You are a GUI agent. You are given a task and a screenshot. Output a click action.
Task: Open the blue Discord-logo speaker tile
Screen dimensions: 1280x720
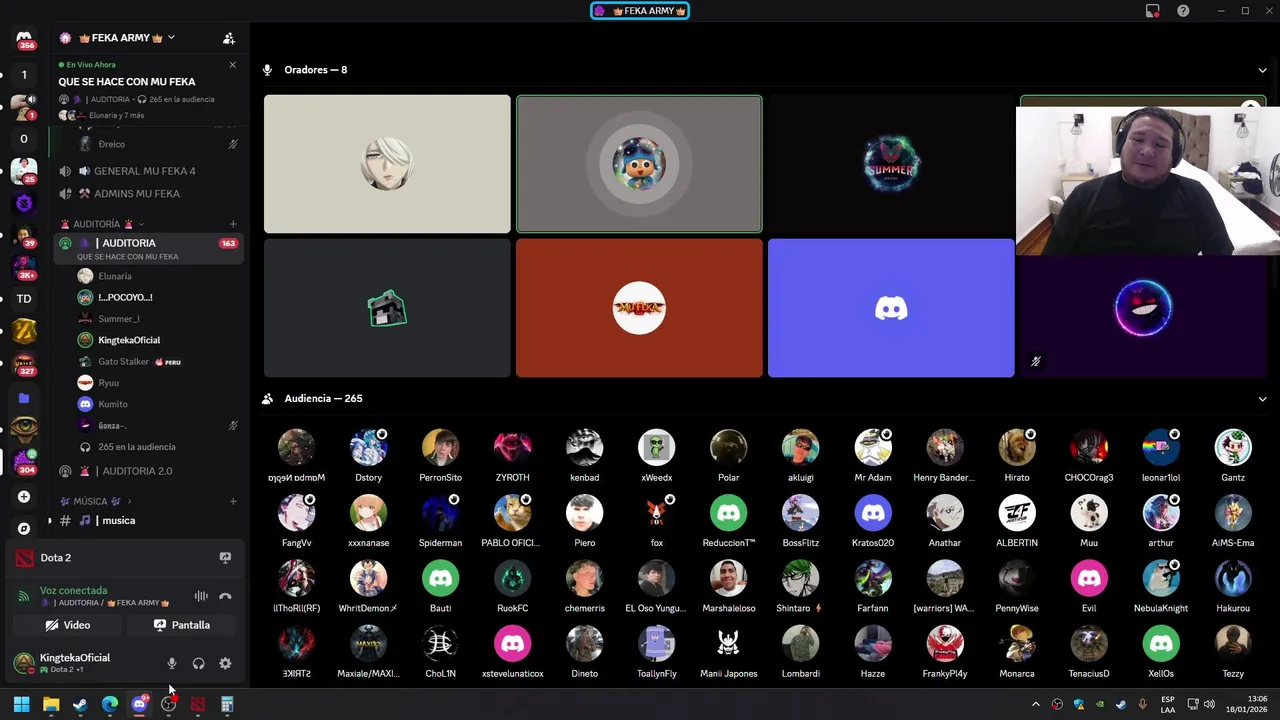click(x=891, y=308)
